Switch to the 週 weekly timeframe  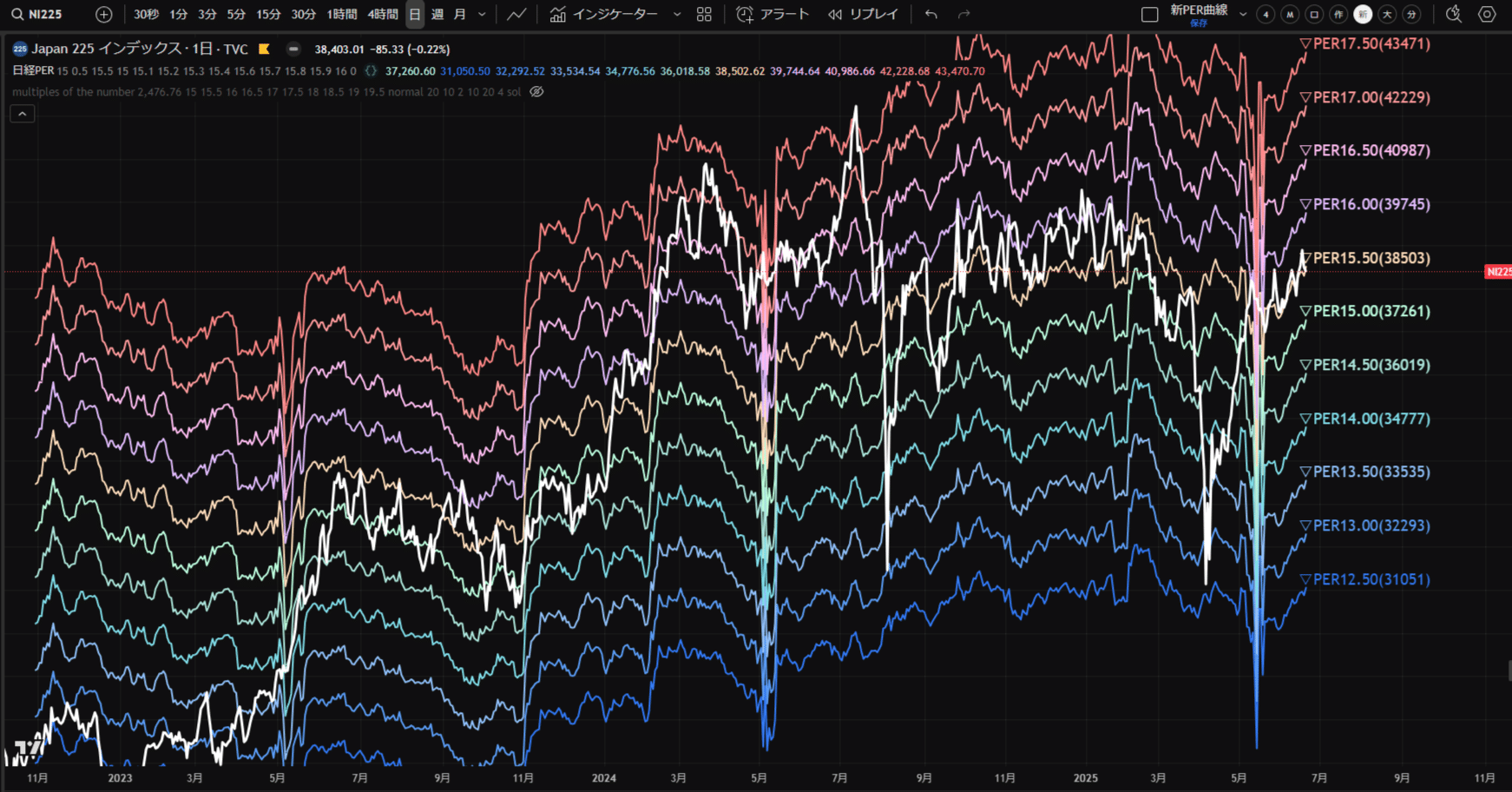[437, 14]
